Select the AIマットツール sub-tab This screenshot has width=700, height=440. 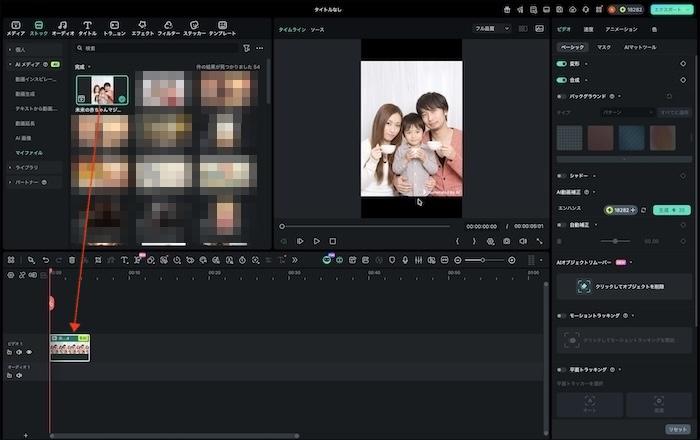[x=640, y=47]
